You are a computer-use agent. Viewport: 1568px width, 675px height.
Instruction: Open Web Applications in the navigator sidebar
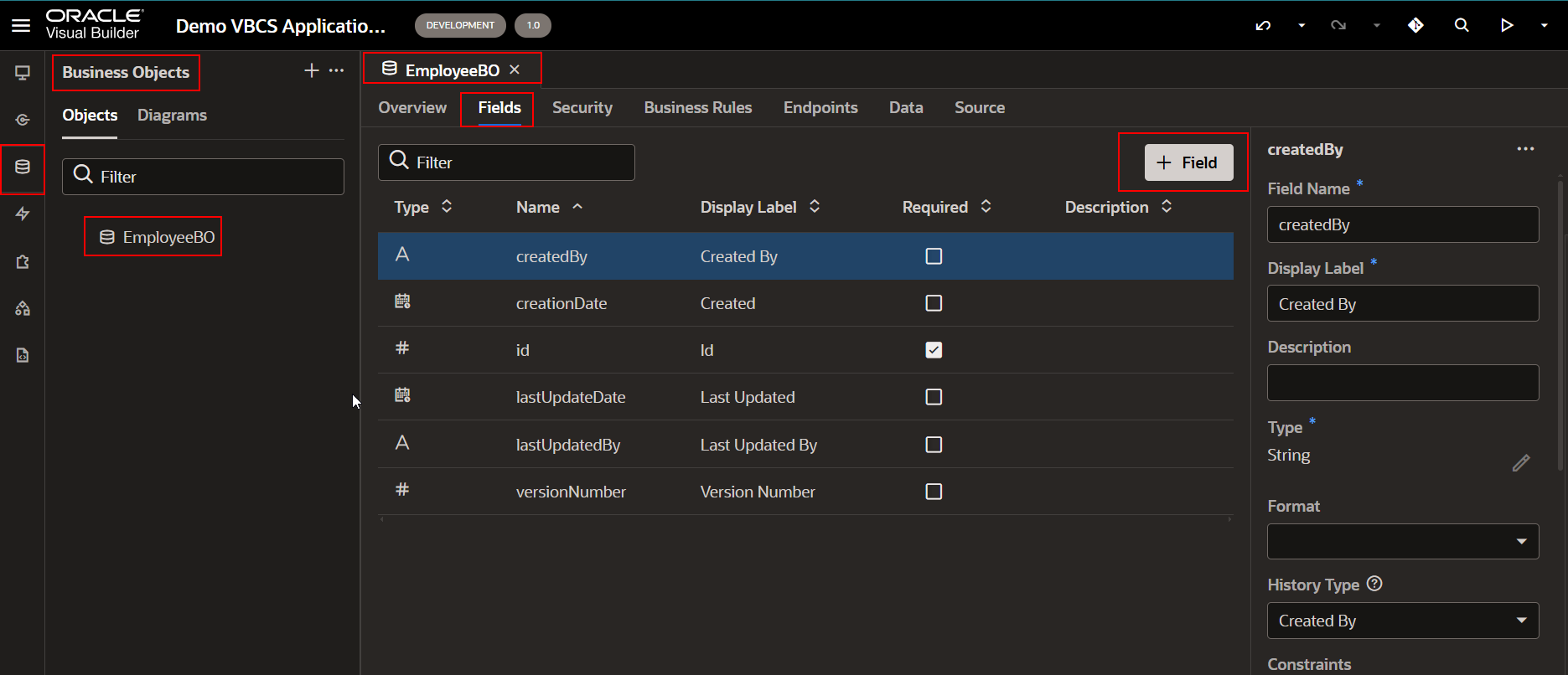pos(23,73)
